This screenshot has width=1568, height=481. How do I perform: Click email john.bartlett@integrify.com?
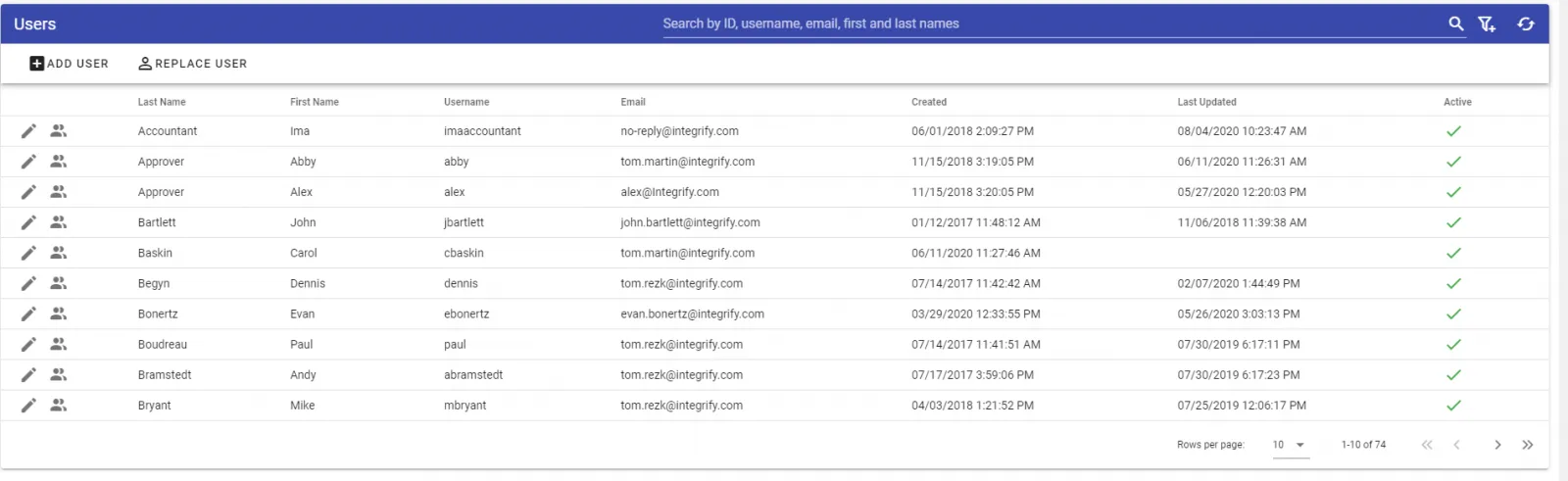point(690,222)
